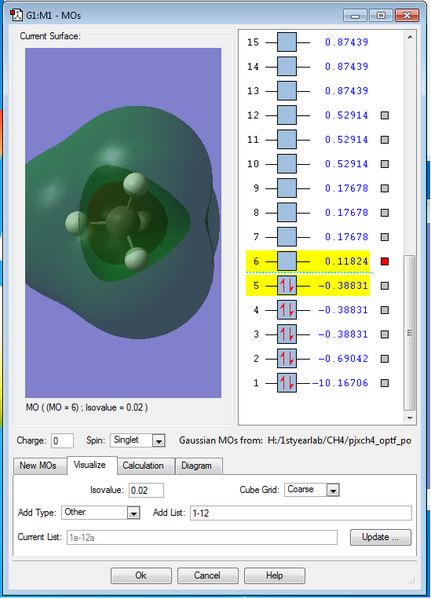Select the HOMO orbital 5 electron box
The image size is (431, 599).
pos(287,286)
